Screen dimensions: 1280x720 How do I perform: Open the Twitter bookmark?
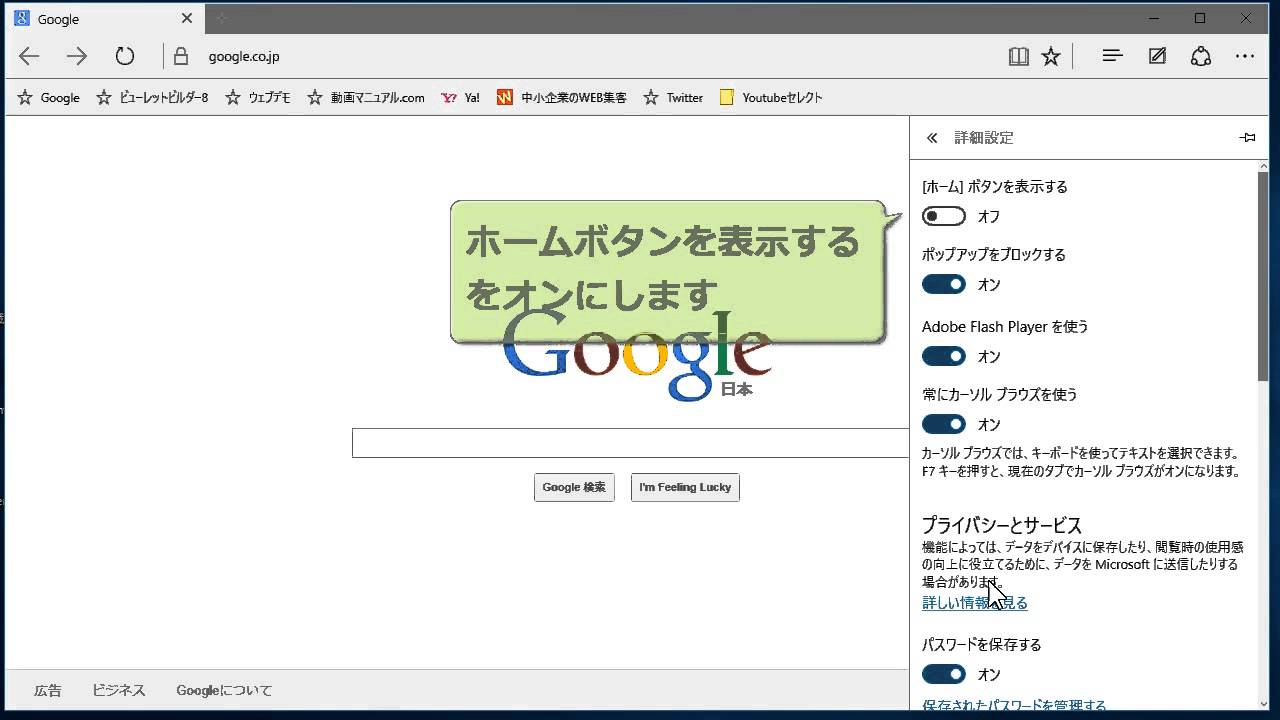(673, 97)
